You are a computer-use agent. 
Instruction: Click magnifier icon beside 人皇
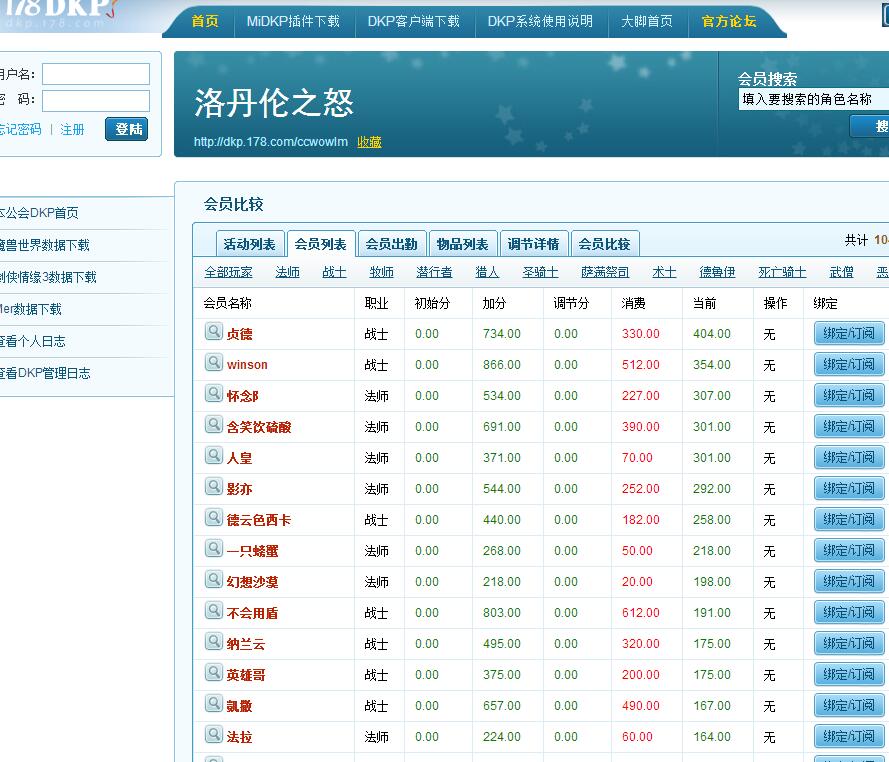pyautogui.click(x=213, y=456)
